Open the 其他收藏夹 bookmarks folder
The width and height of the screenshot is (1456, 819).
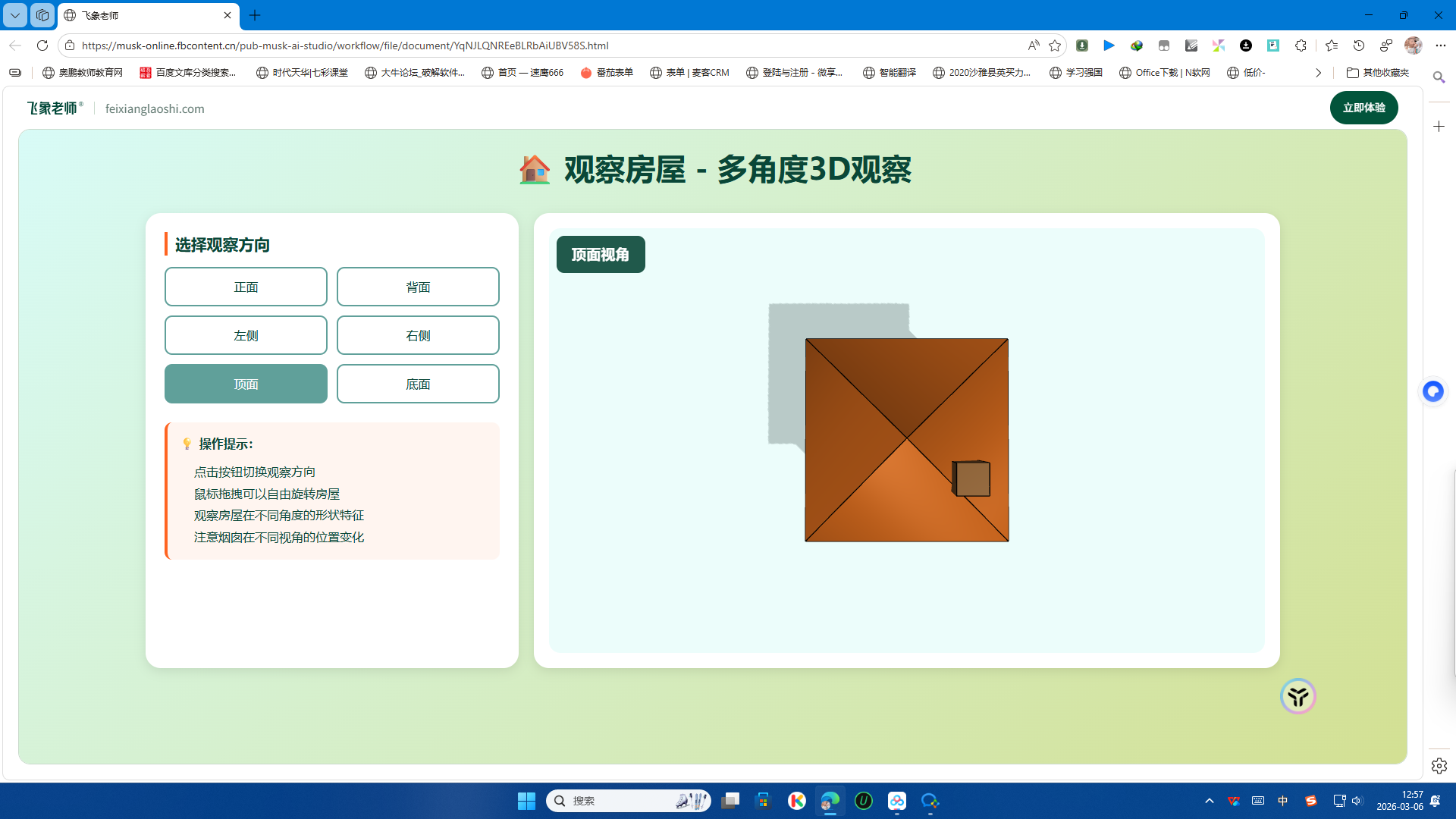pyautogui.click(x=1377, y=72)
